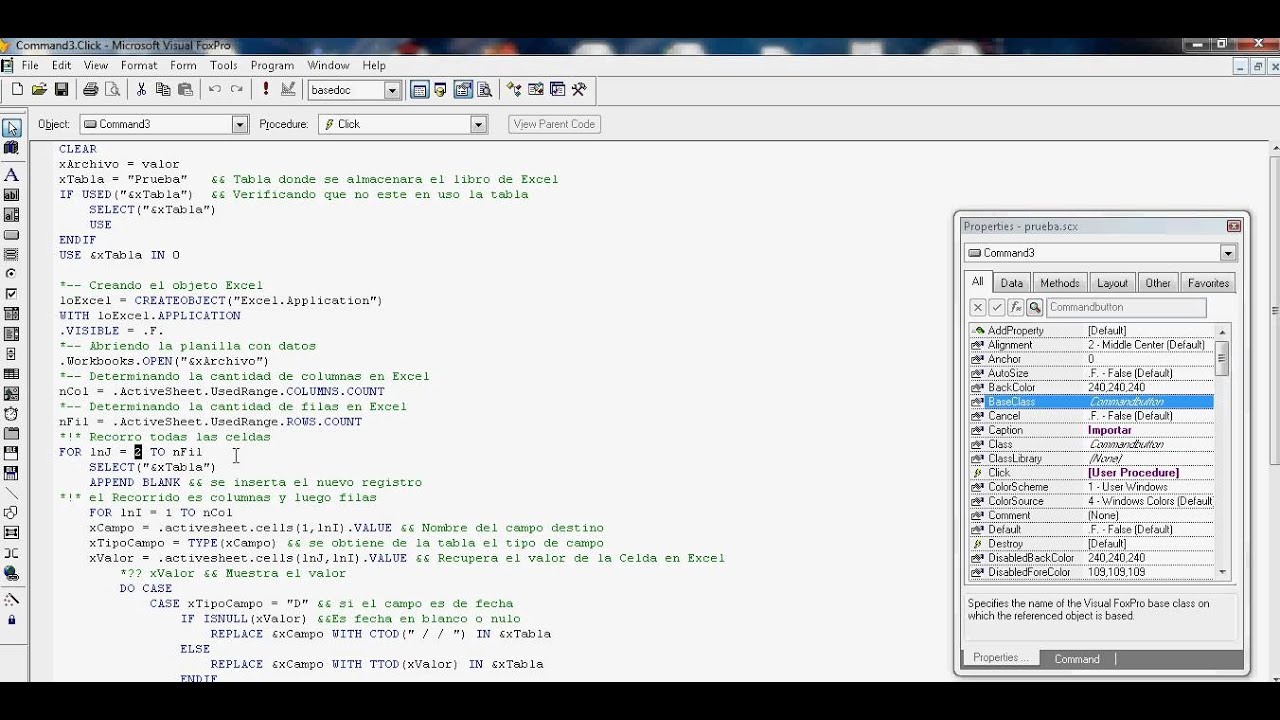
Task: Open the database dropdown showing basedoc
Action: click(x=392, y=90)
